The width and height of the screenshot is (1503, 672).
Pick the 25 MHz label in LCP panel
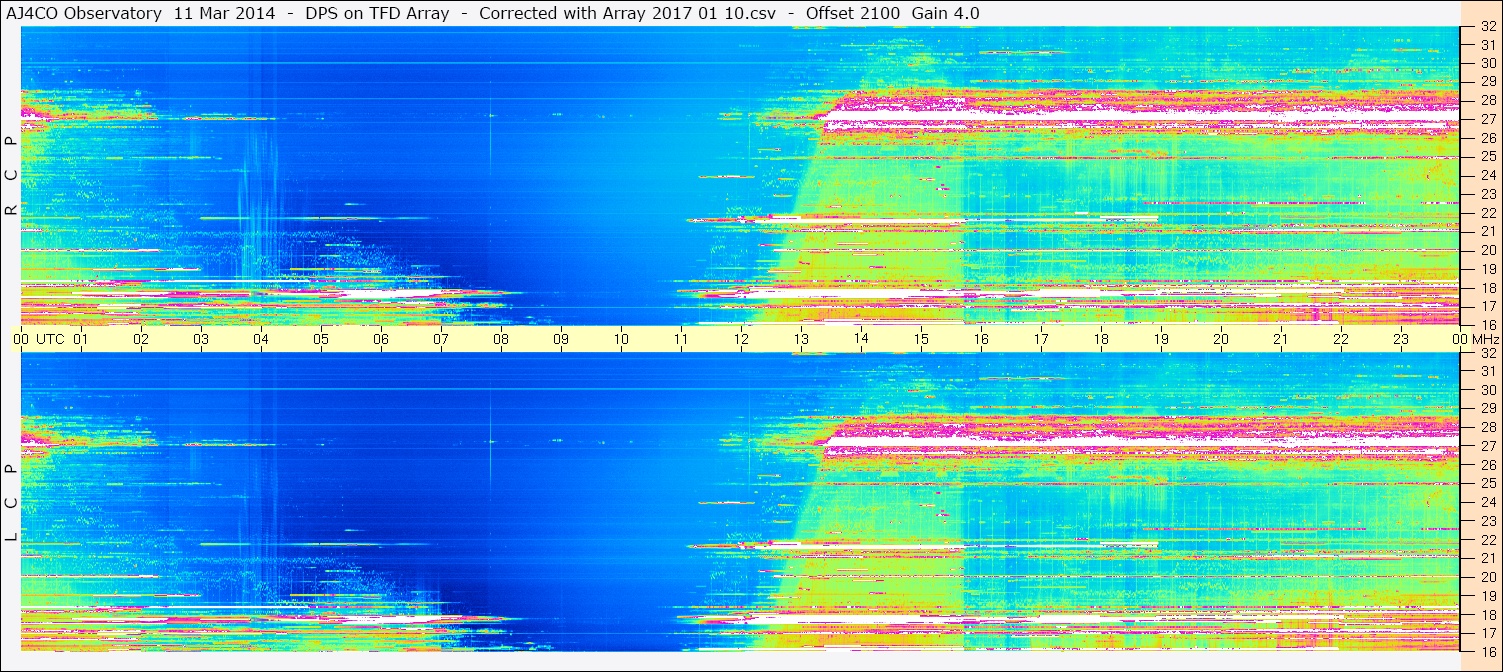point(1487,483)
